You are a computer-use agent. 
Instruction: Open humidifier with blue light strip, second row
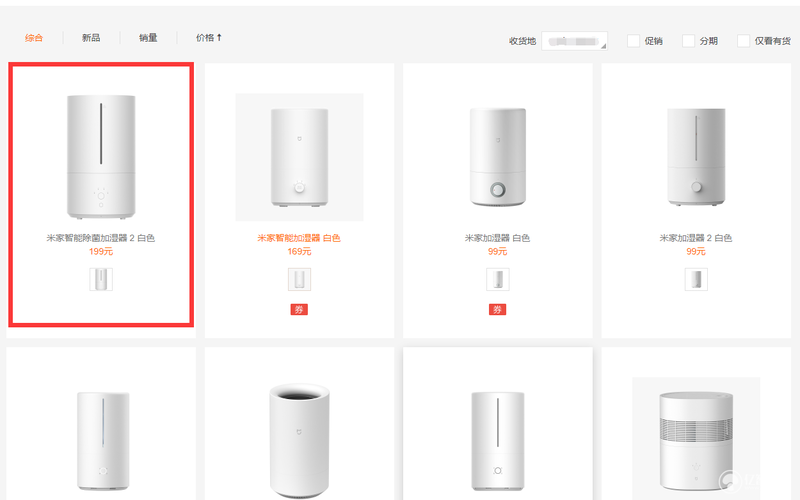coord(103,441)
